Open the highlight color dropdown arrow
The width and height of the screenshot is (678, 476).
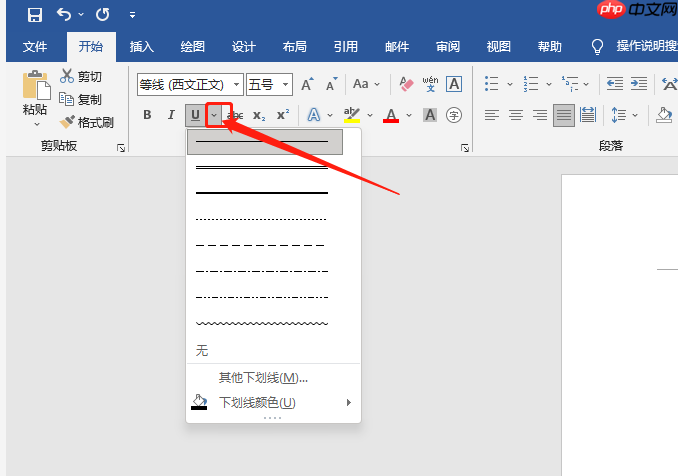[370, 115]
